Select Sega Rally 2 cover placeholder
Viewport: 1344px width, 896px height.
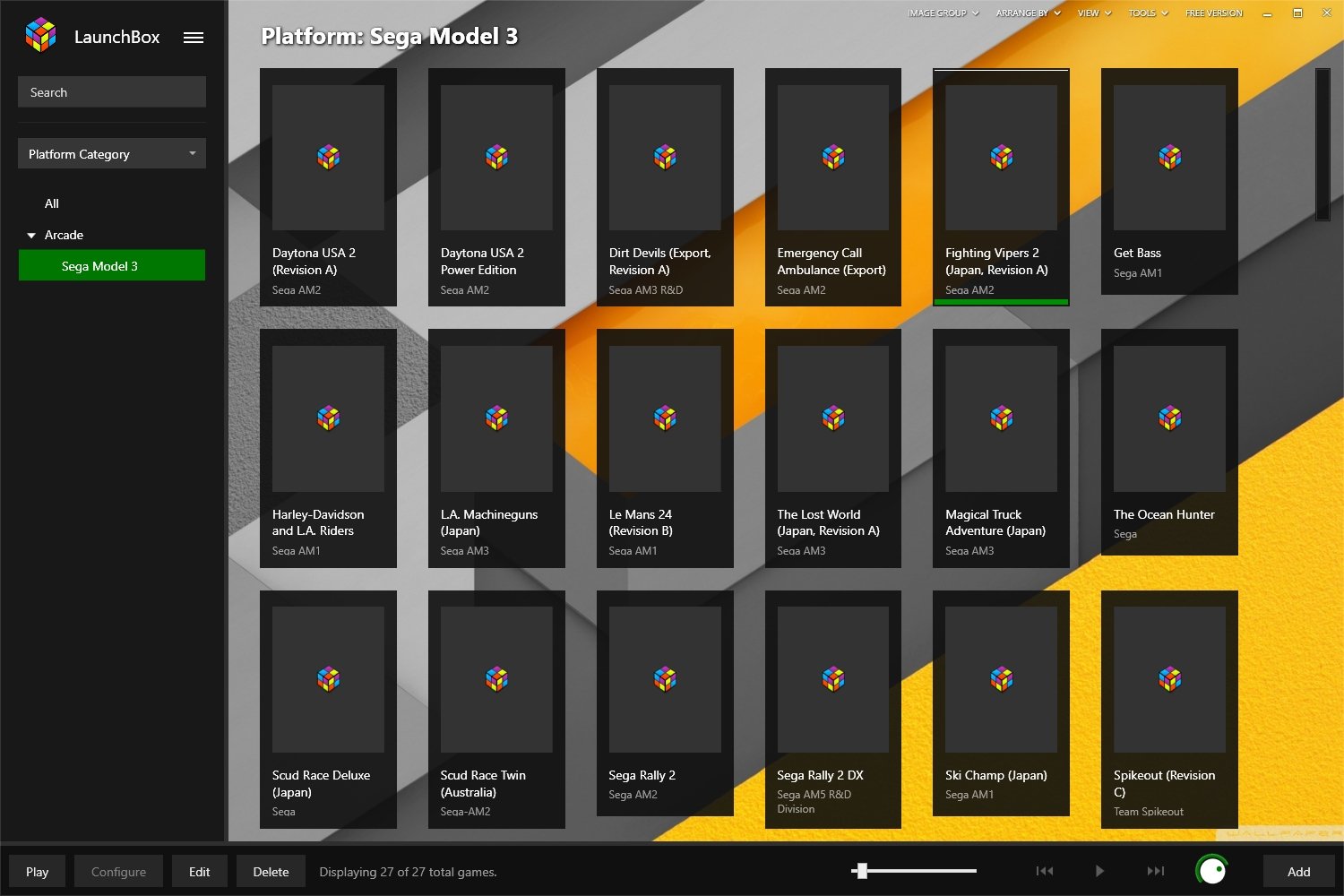tap(665, 679)
